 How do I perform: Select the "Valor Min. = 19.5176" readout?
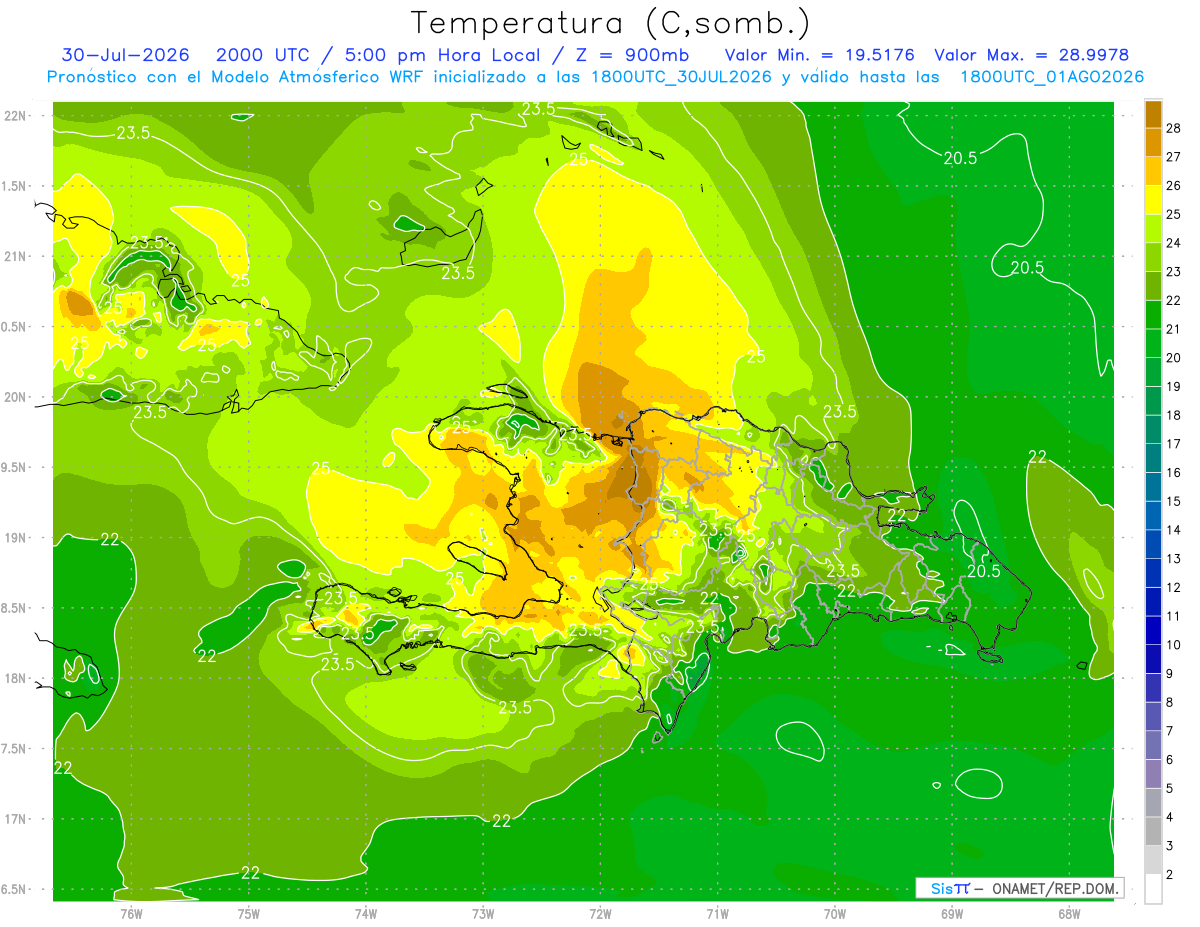[819, 55]
